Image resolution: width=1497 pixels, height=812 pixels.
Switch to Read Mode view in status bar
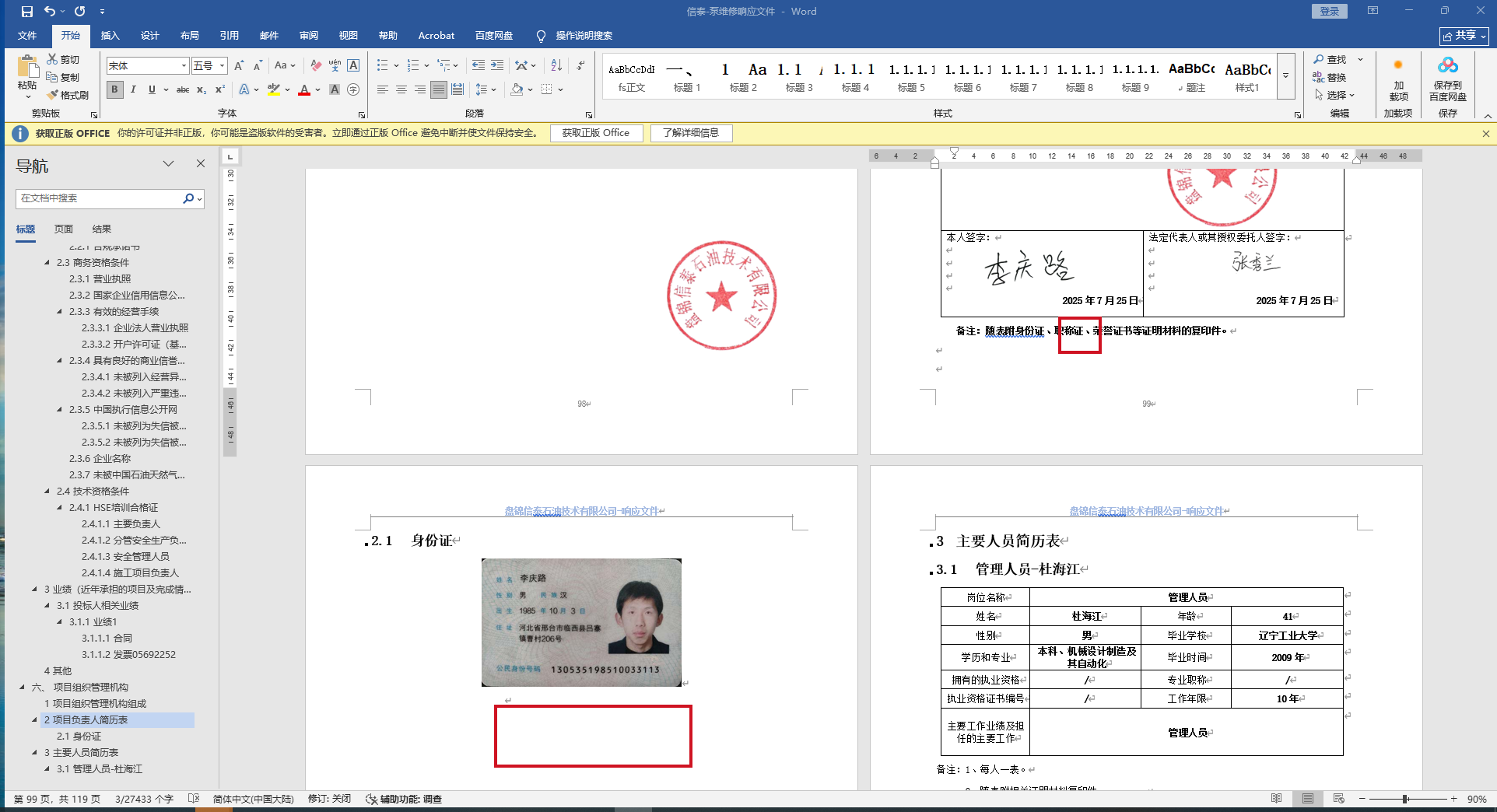click(x=1277, y=799)
